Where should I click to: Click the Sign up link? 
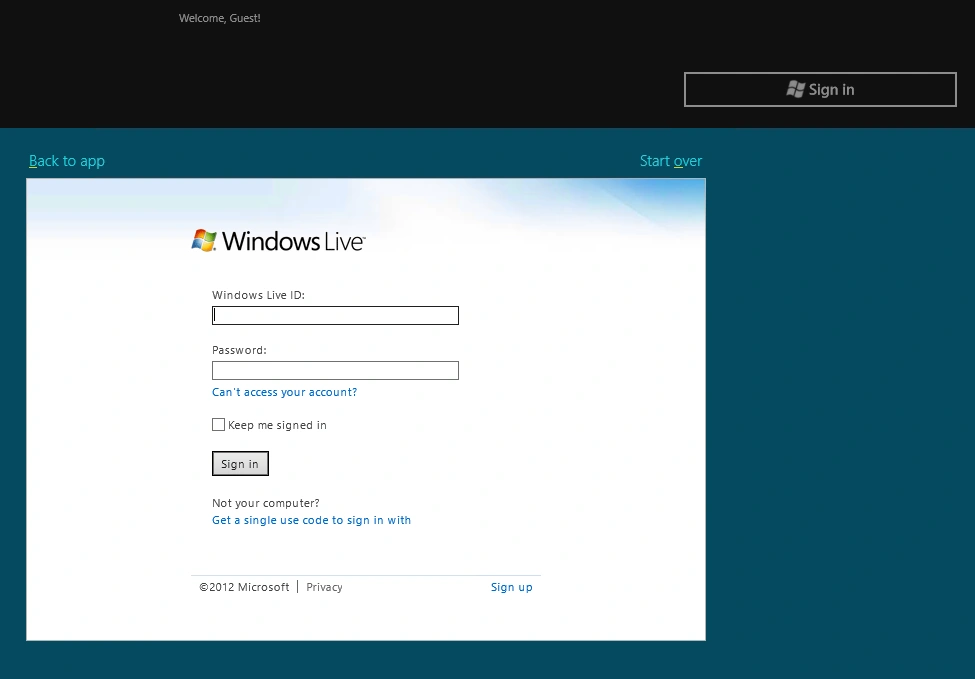(x=512, y=587)
